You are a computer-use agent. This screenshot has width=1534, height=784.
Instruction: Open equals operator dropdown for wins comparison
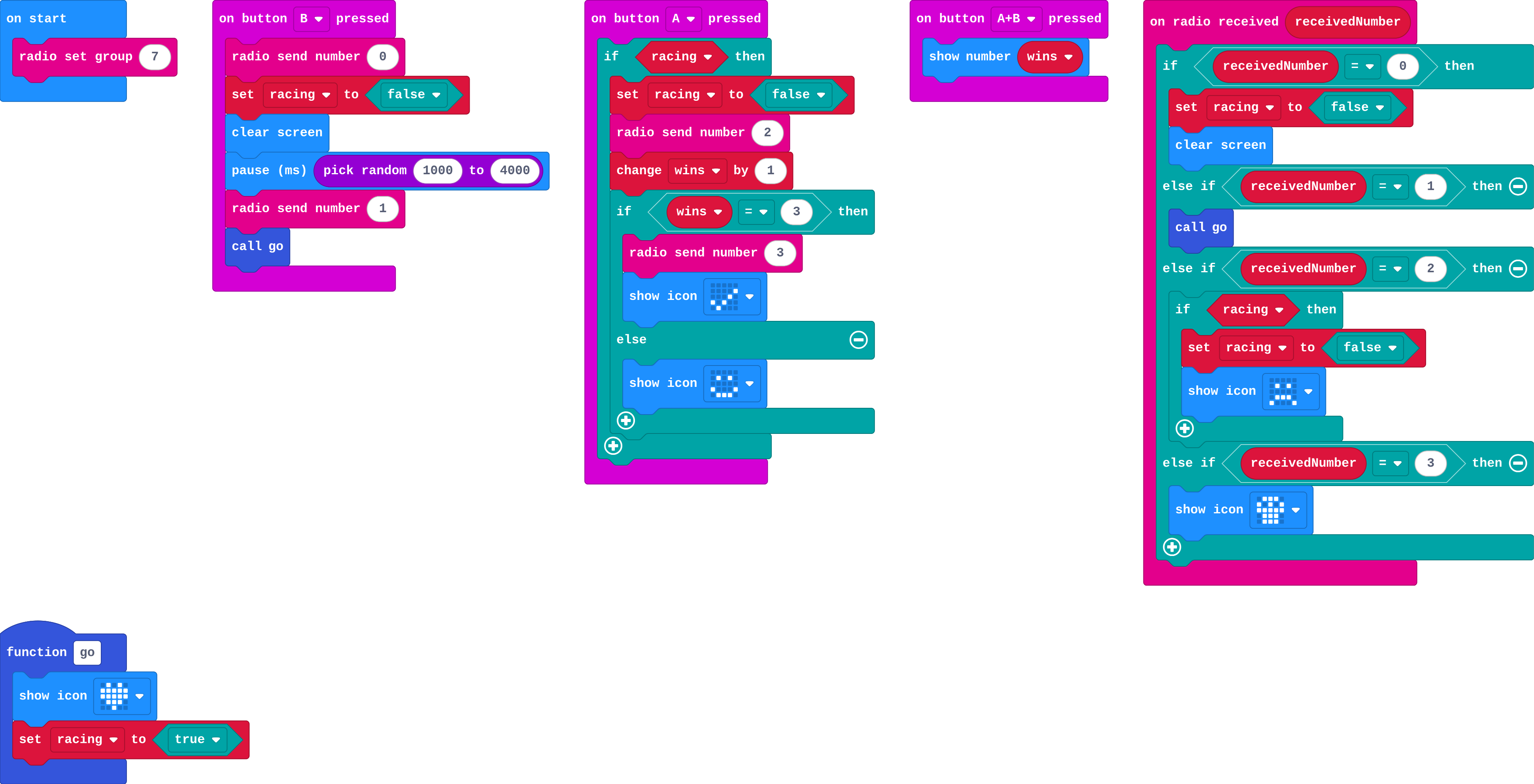[756, 212]
